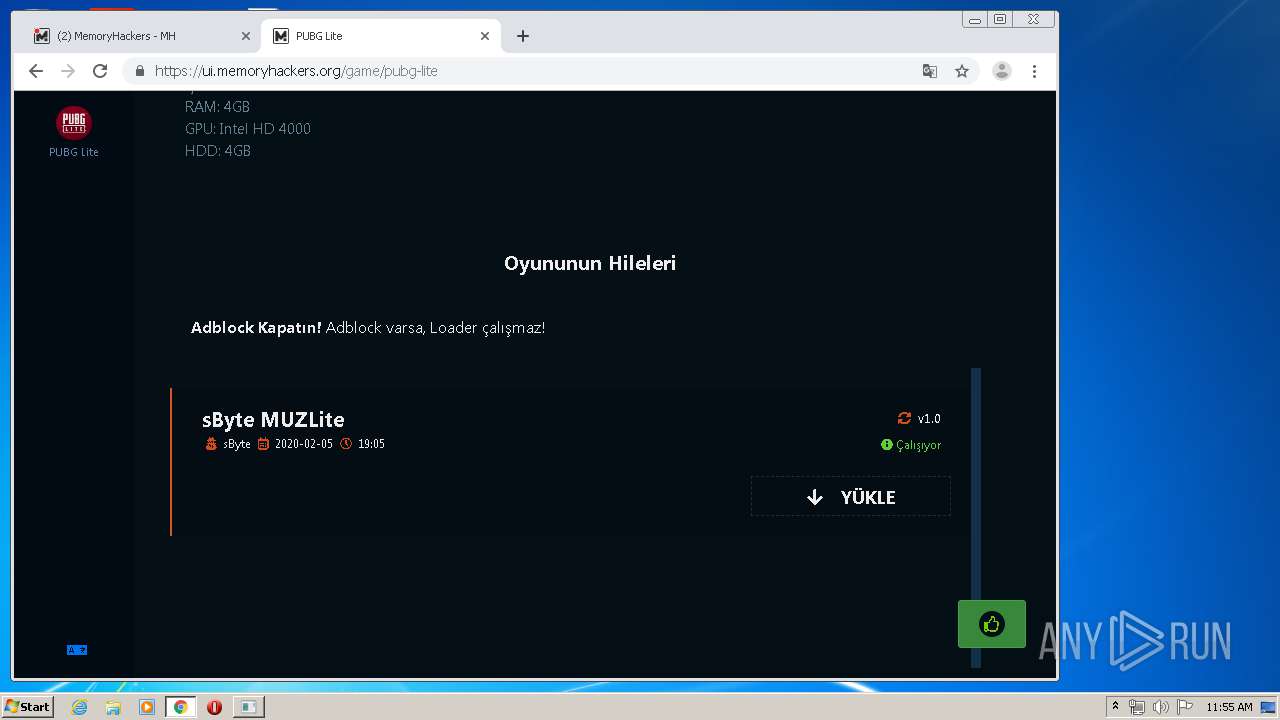Open the last taskbar application icon

(x=248, y=707)
